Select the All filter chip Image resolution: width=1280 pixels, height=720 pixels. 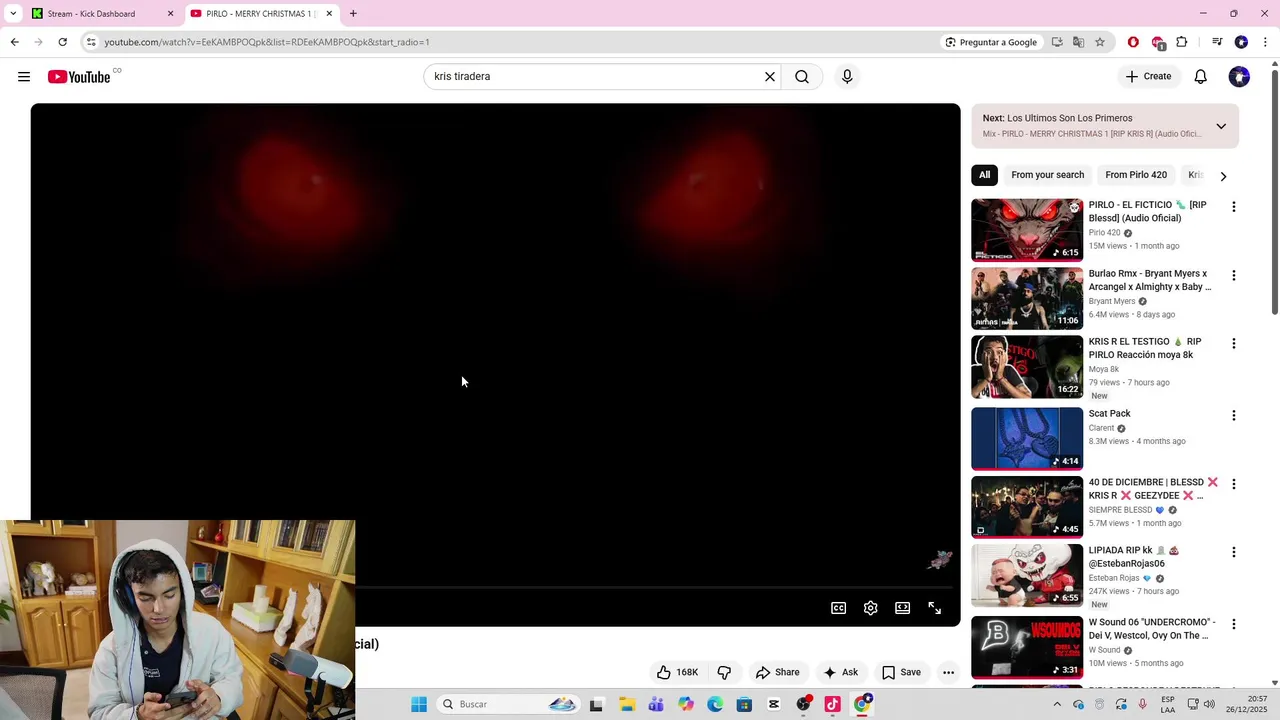coord(984,175)
